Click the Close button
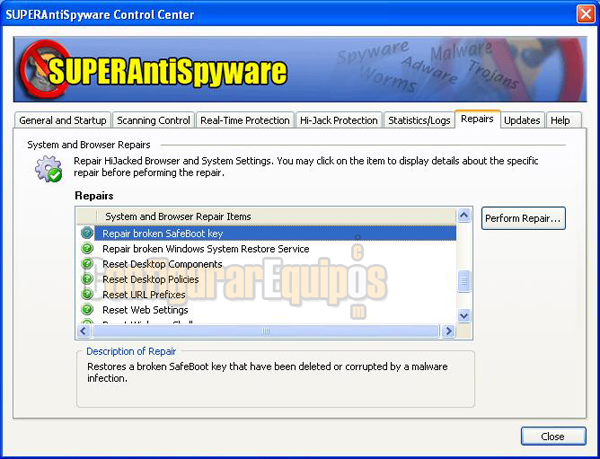Viewport: 600px width, 459px height. point(553,436)
